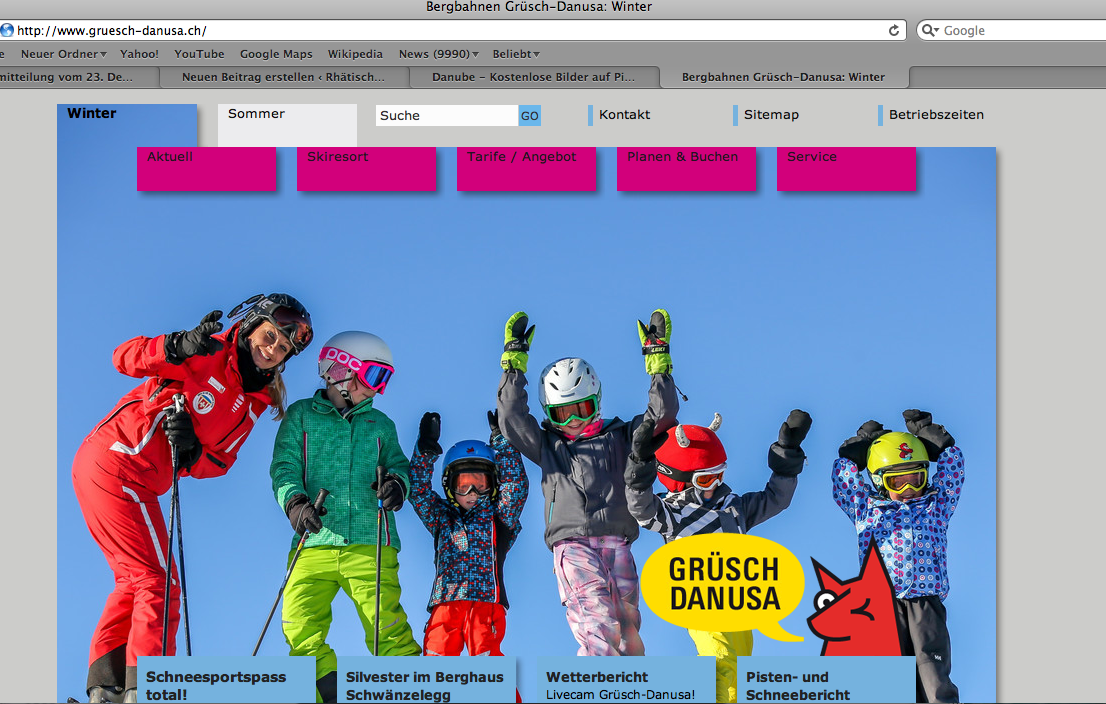Open the Aktuell menu
This screenshot has width=1106, height=704.
tap(207, 169)
